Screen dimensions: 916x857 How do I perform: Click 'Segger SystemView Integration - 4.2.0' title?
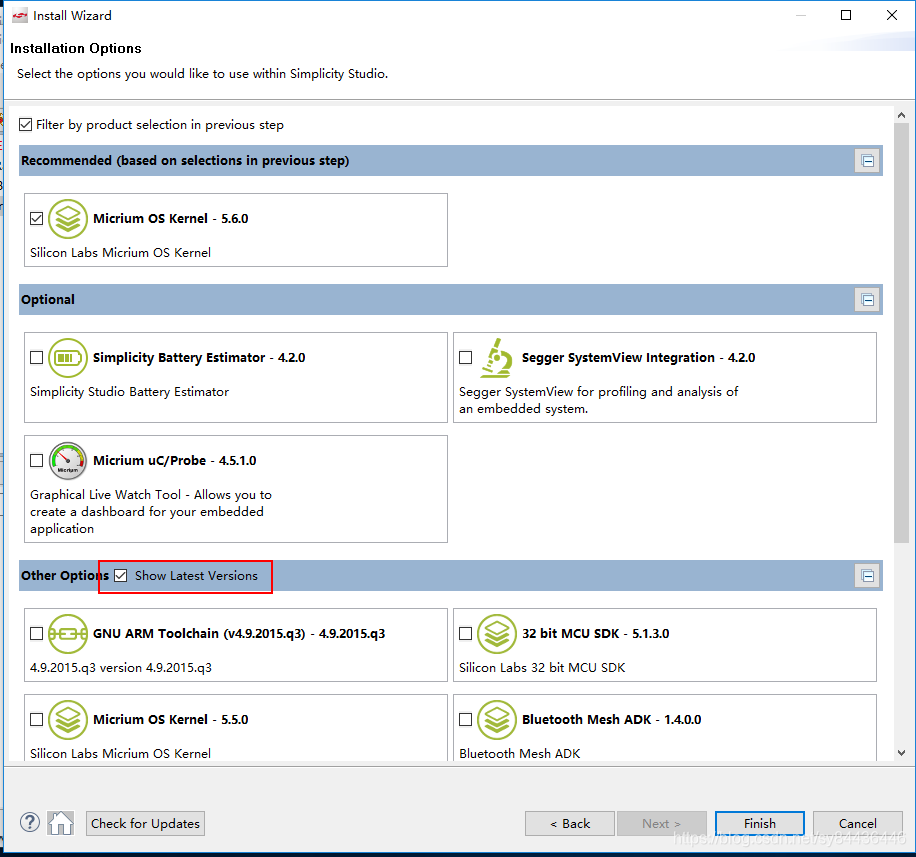(x=639, y=358)
